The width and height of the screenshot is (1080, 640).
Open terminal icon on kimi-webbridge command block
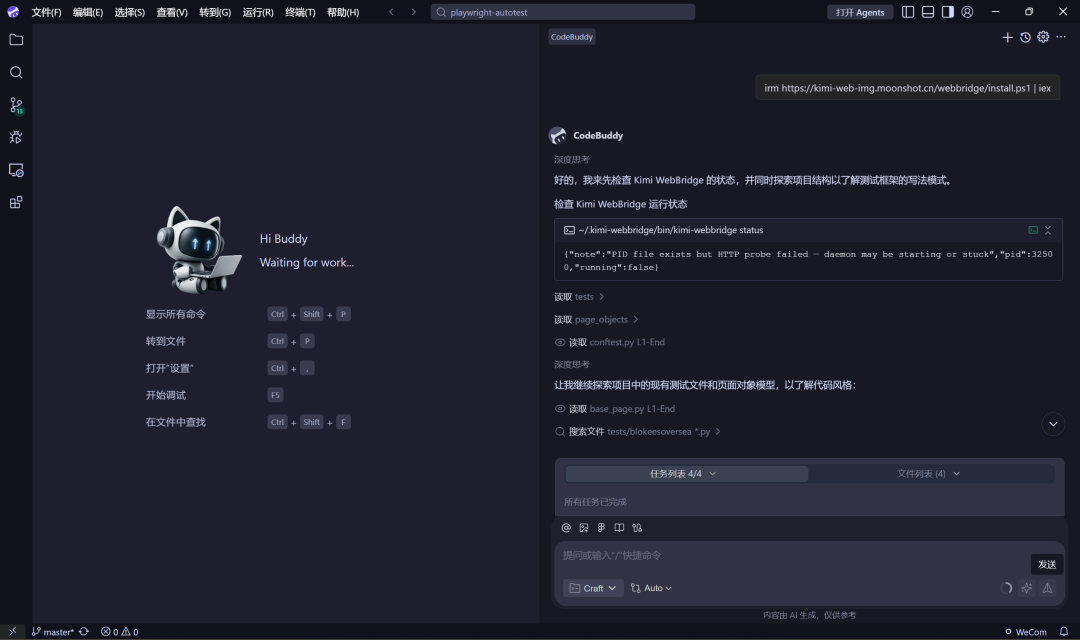point(1032,230)
